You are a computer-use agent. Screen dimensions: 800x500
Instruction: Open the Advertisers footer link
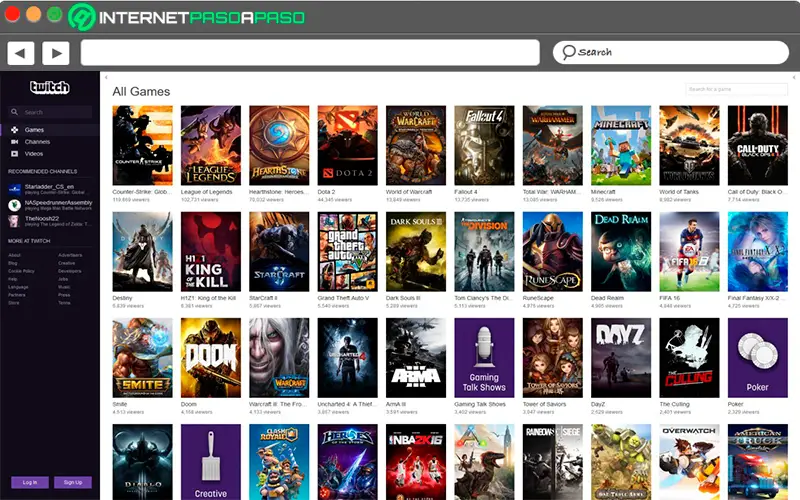(x=70, y=255)
